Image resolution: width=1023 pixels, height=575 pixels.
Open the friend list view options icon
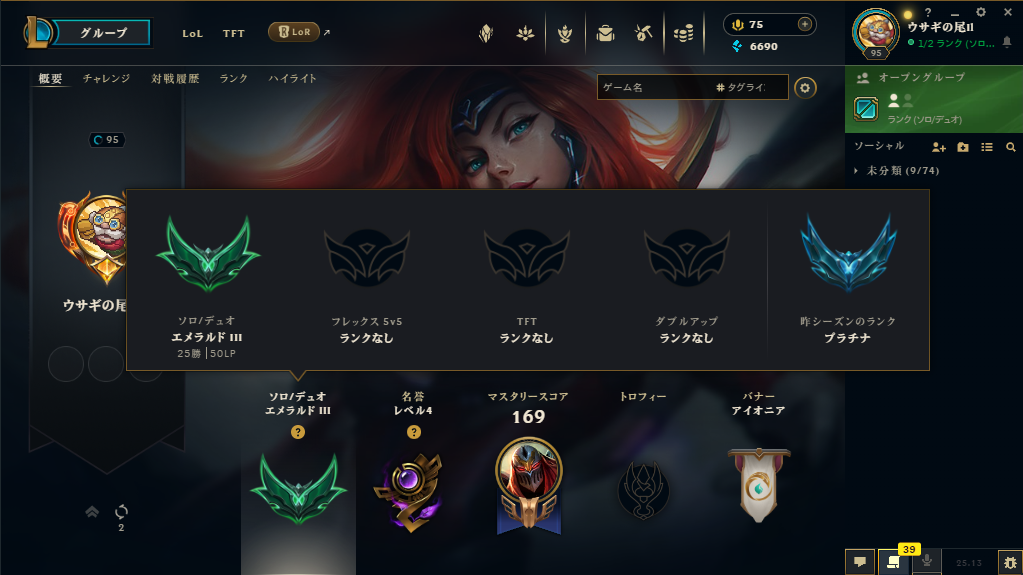[x=986, y=148]
